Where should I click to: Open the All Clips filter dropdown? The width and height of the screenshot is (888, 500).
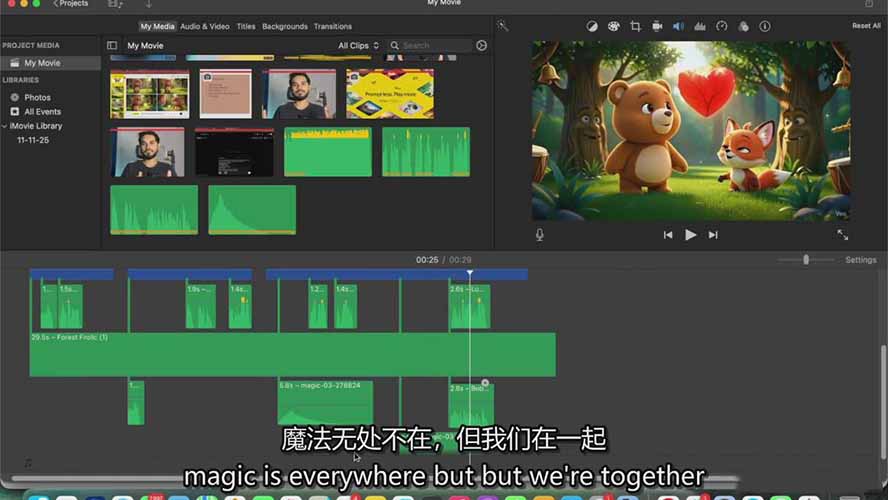pyautogui.click(x=358, y=45)
